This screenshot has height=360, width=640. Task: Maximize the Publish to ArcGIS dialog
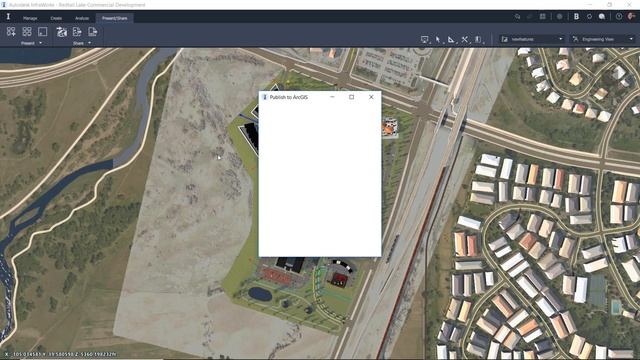point(351,97)
